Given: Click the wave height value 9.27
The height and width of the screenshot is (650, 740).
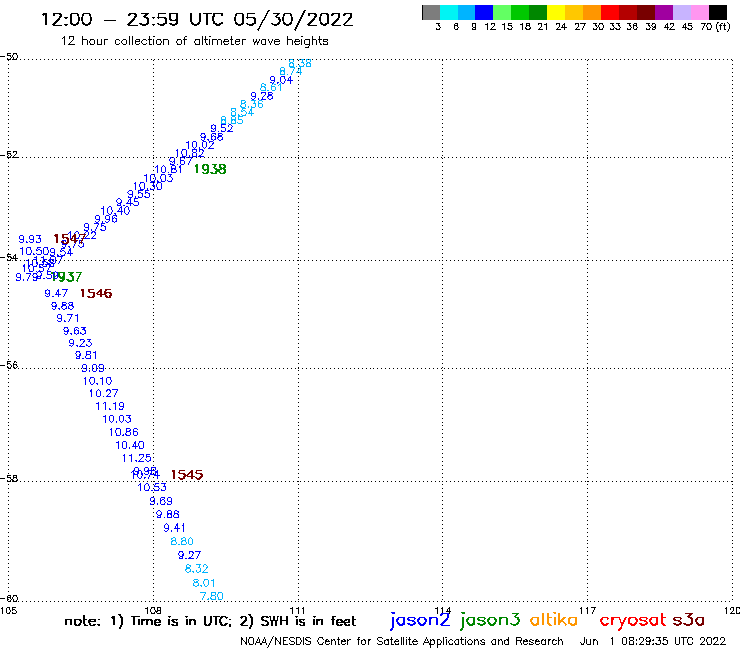Looking at the screenshot, I should 189,556.
